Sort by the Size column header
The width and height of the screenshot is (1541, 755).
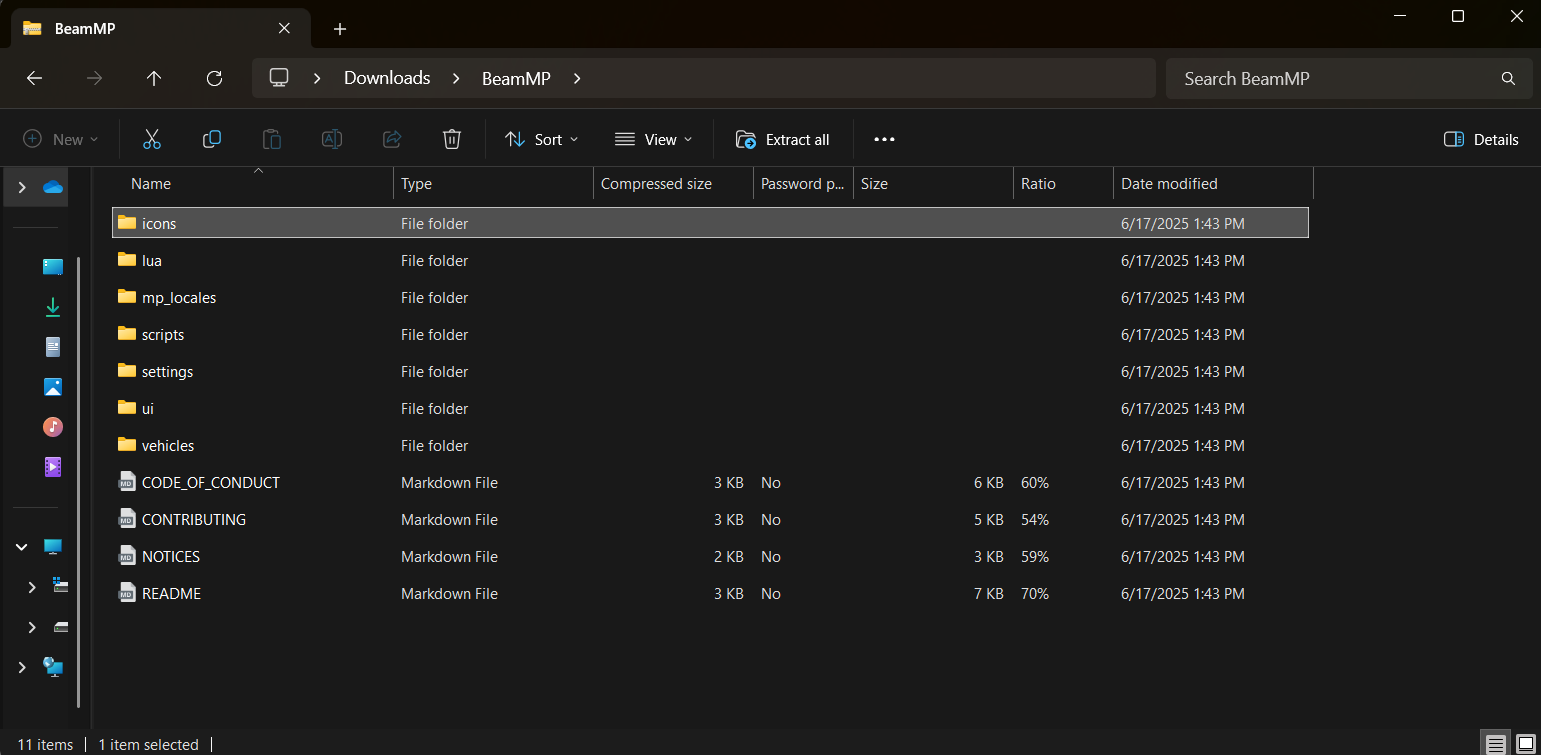click(x=933, y=184)
